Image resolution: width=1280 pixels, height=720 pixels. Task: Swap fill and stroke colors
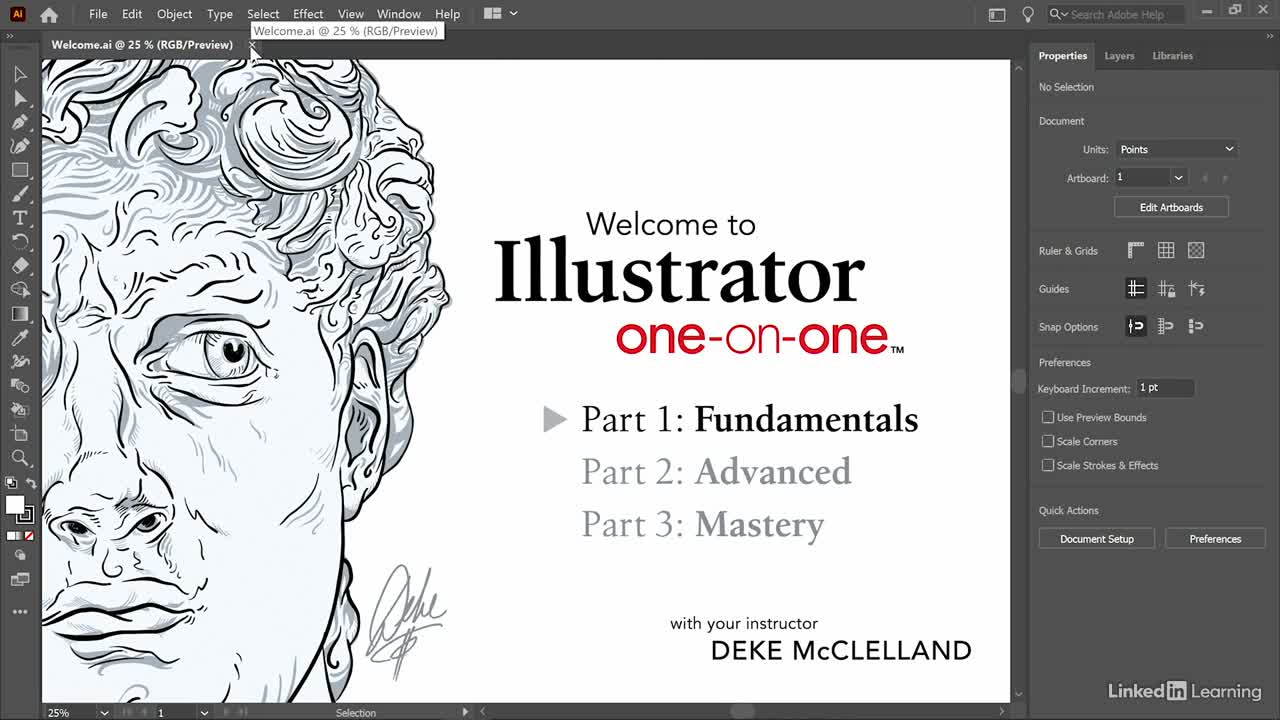[x=30, y=484]
